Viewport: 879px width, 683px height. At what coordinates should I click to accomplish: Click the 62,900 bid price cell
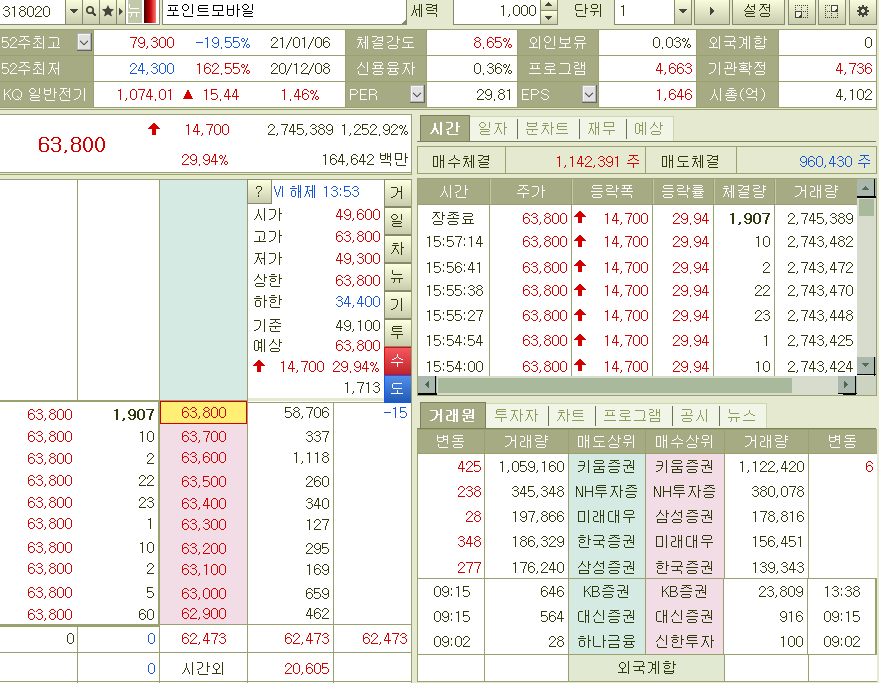(203, 613)
